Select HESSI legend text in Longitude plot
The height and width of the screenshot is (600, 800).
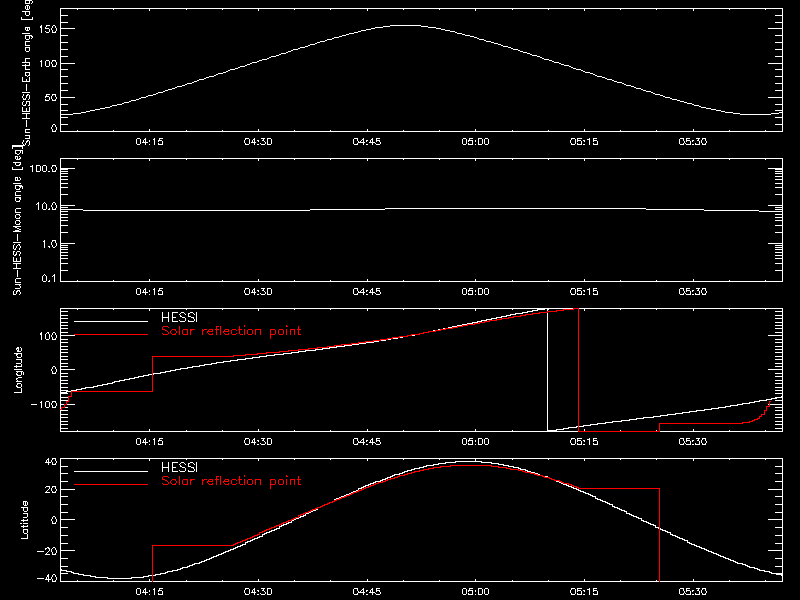[179, 317]
